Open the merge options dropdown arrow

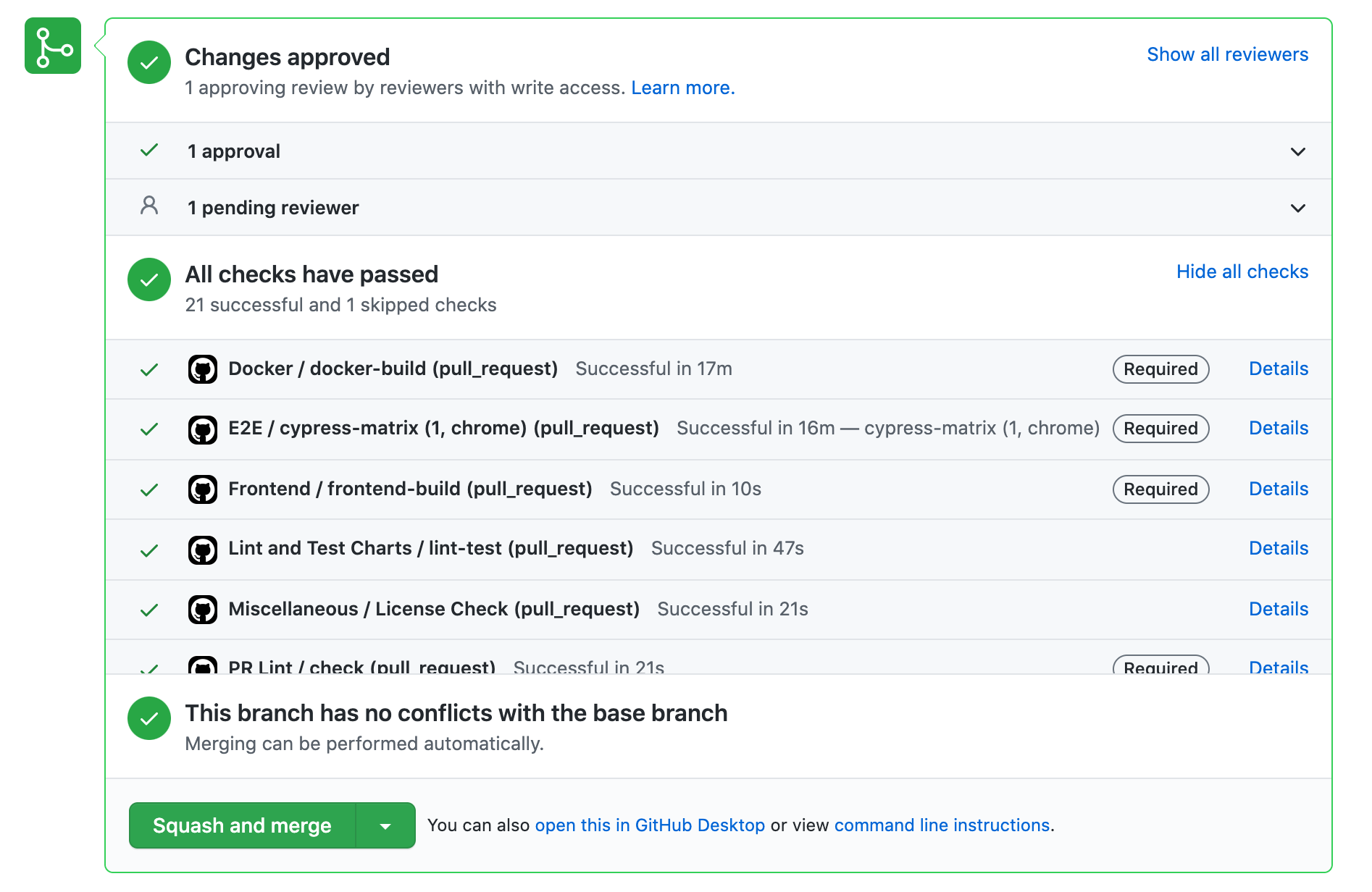(385, 825)
